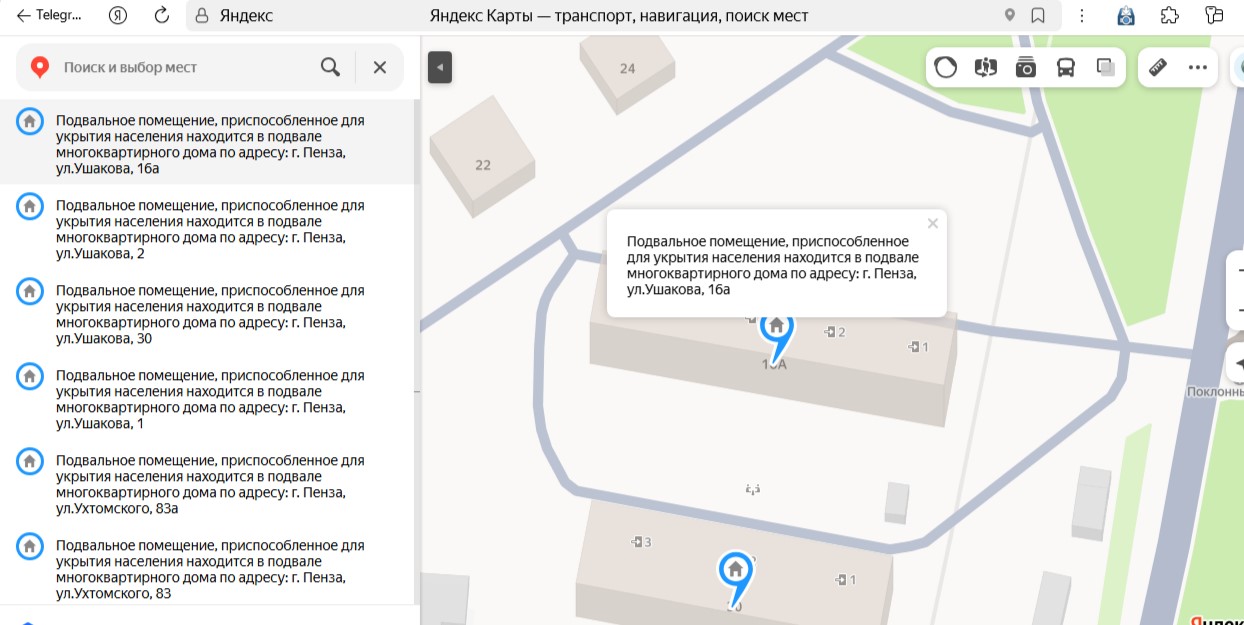Clear the search field with X
The width and height of the screenshot is (1244, 625).
(380, 67)
